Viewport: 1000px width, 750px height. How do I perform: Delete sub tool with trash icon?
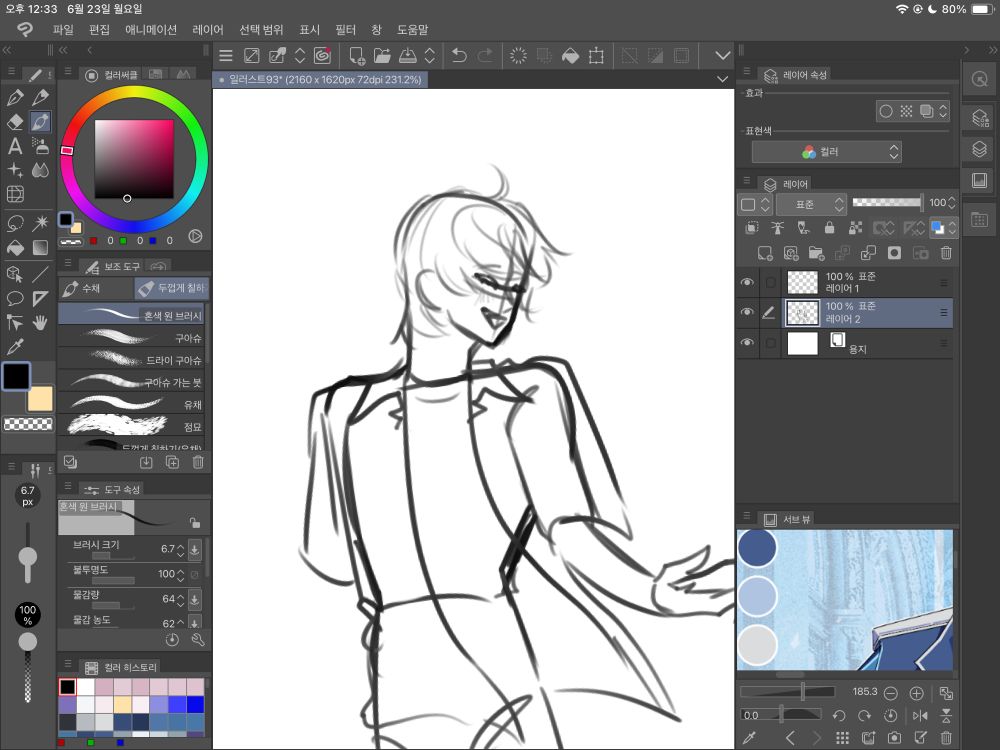(198, 462)
